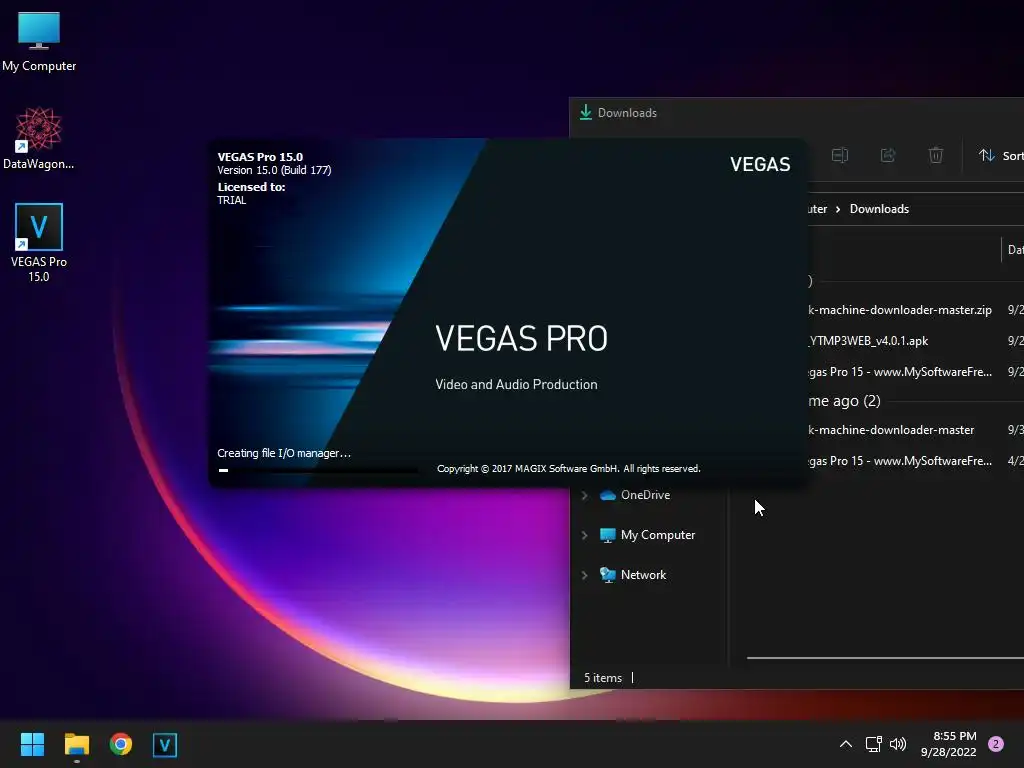This screenshot has width=1024, height=768.
Task: Open the My Computer desktop icon
Action: [39, 40]
